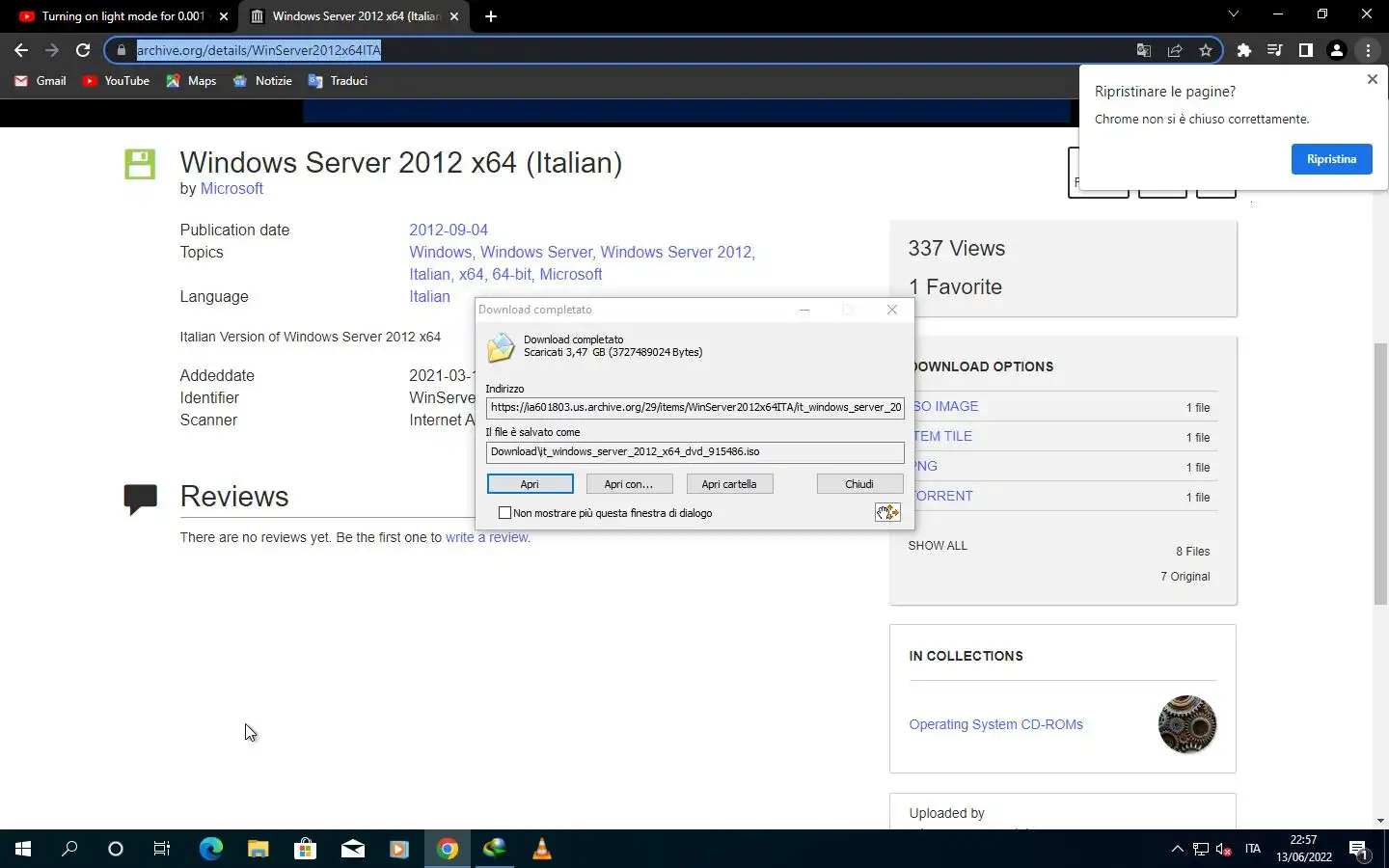Open the '7 Original' files link
1389x868 pixels.
pyautogui.click(x=1185, y=577)
